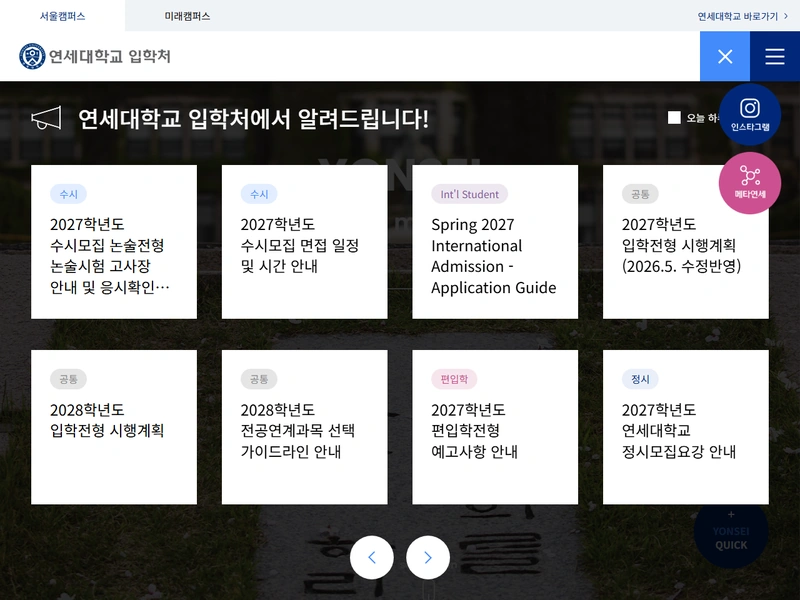Image resolution: width=800 pixels, height=600 pixels.
Task: Open the 2027 입학전형 시행계획 (2026.5. 수정반영) card
Action: pyautogui.click(x=686, y=242)
